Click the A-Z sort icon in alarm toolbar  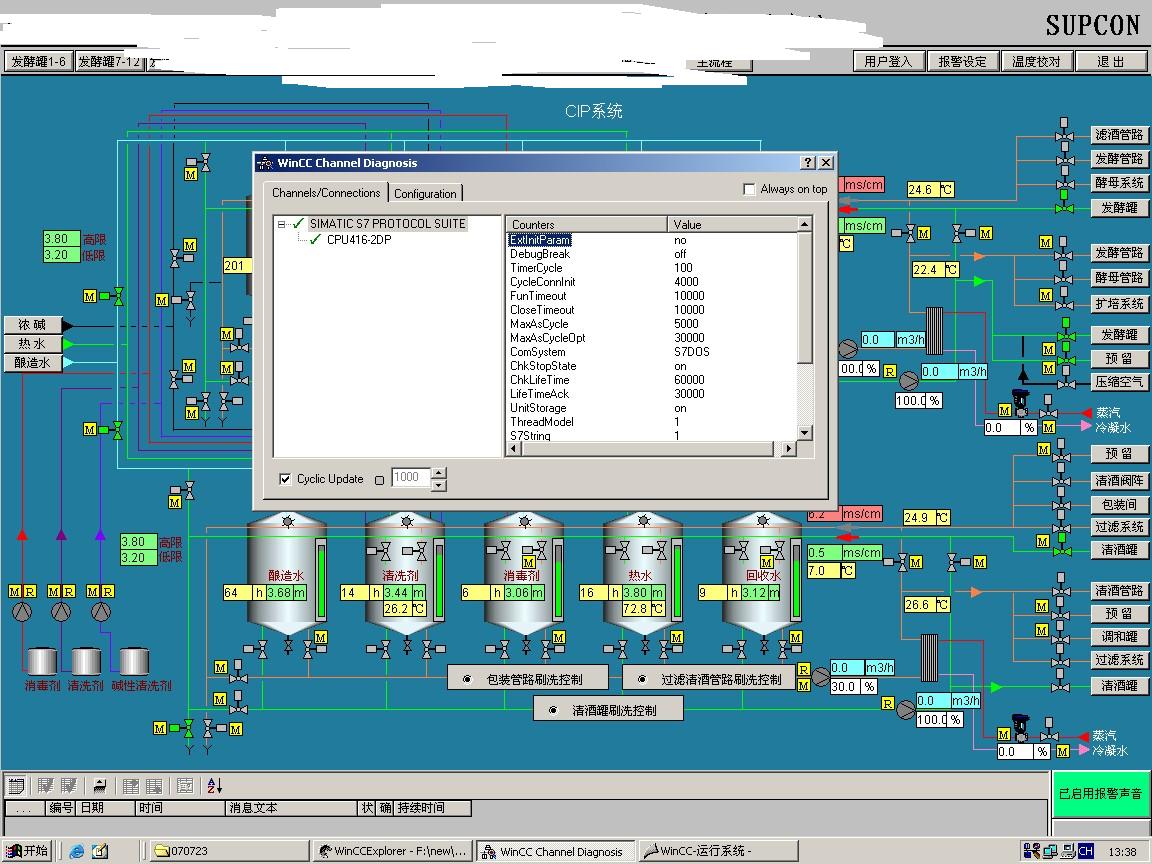[214, 785]
